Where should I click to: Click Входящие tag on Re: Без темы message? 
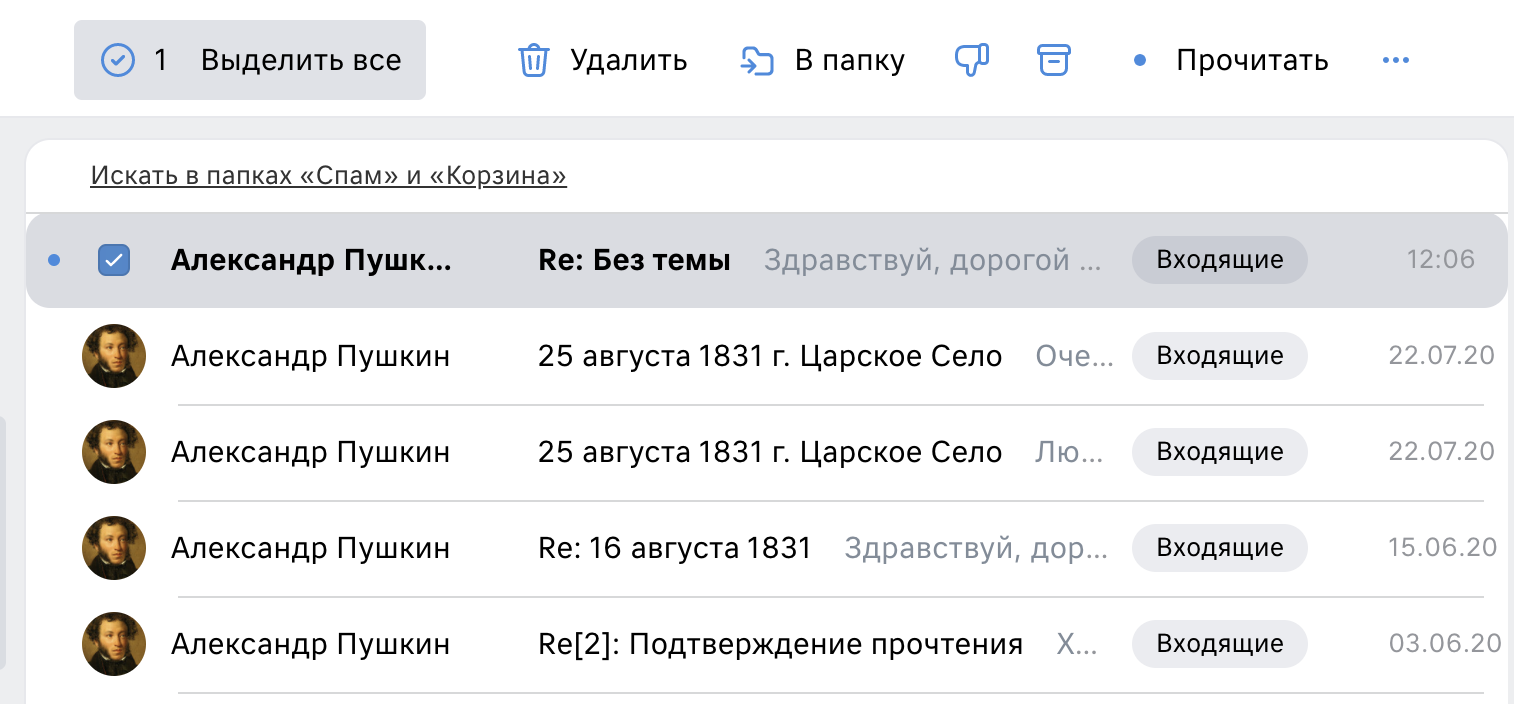click(x=1220, y=260)
